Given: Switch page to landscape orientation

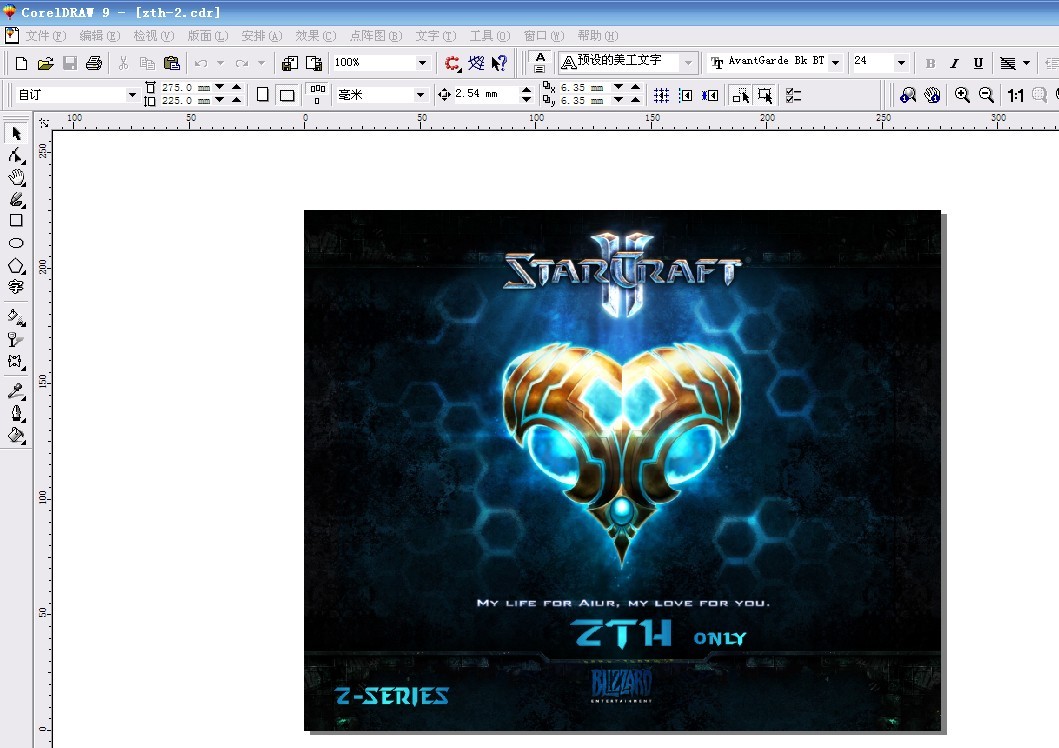Looking at the screenshot, I should click(287, 95).
